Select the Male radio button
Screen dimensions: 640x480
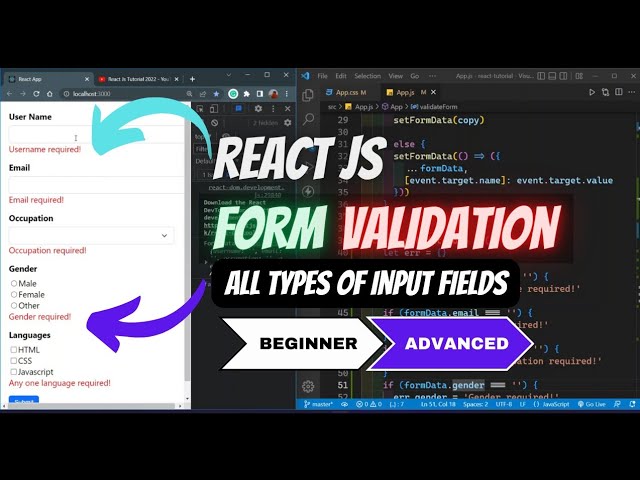14,283
